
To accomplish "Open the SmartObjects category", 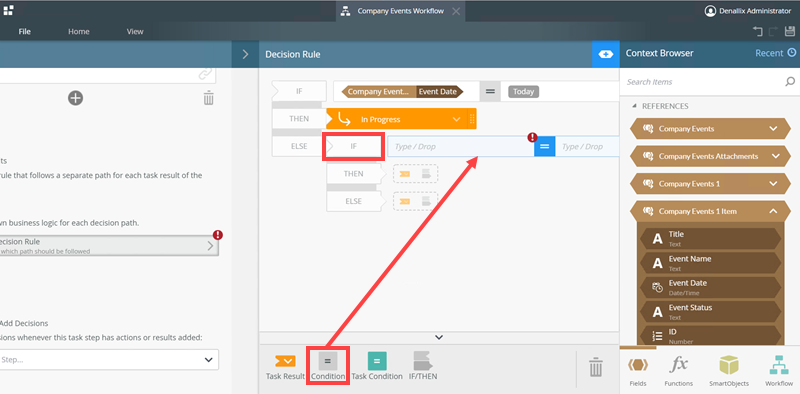I will tap(729, 371).
